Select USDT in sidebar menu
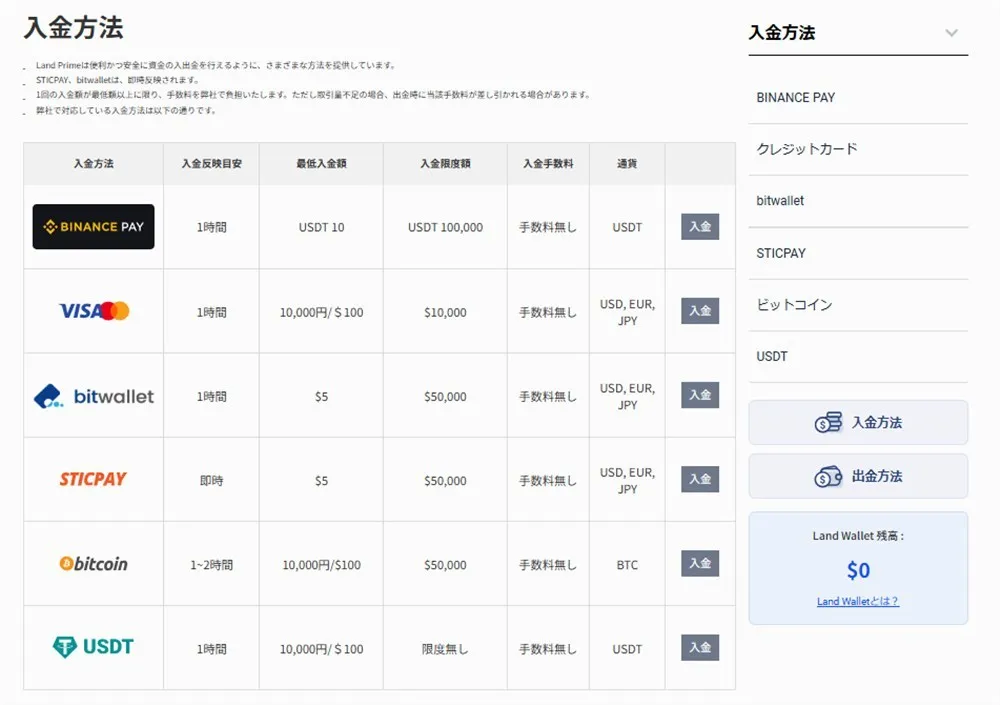The height and width of the screenshot is (705, 1000). click(858, 357)
